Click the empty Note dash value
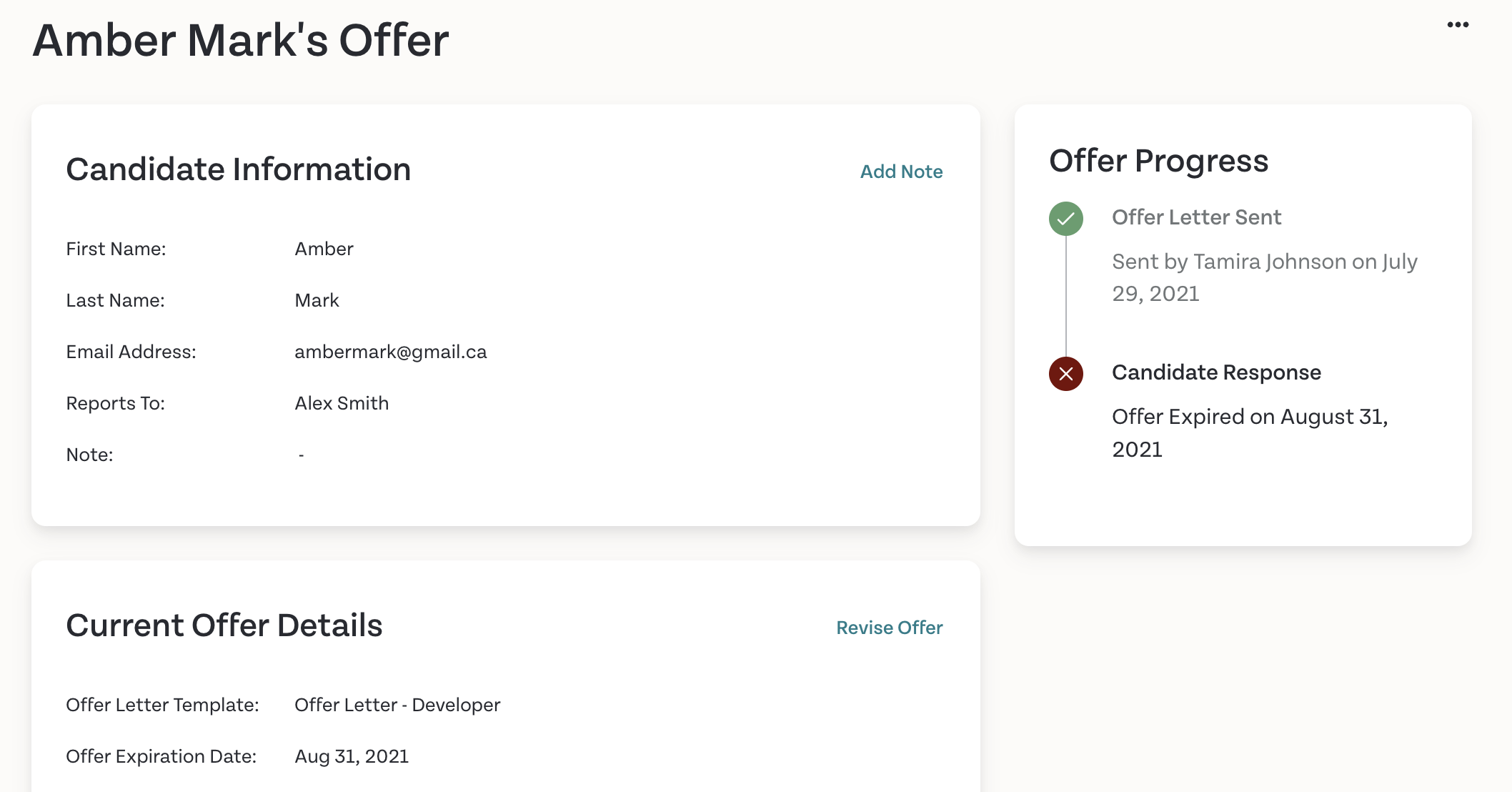 302,455
